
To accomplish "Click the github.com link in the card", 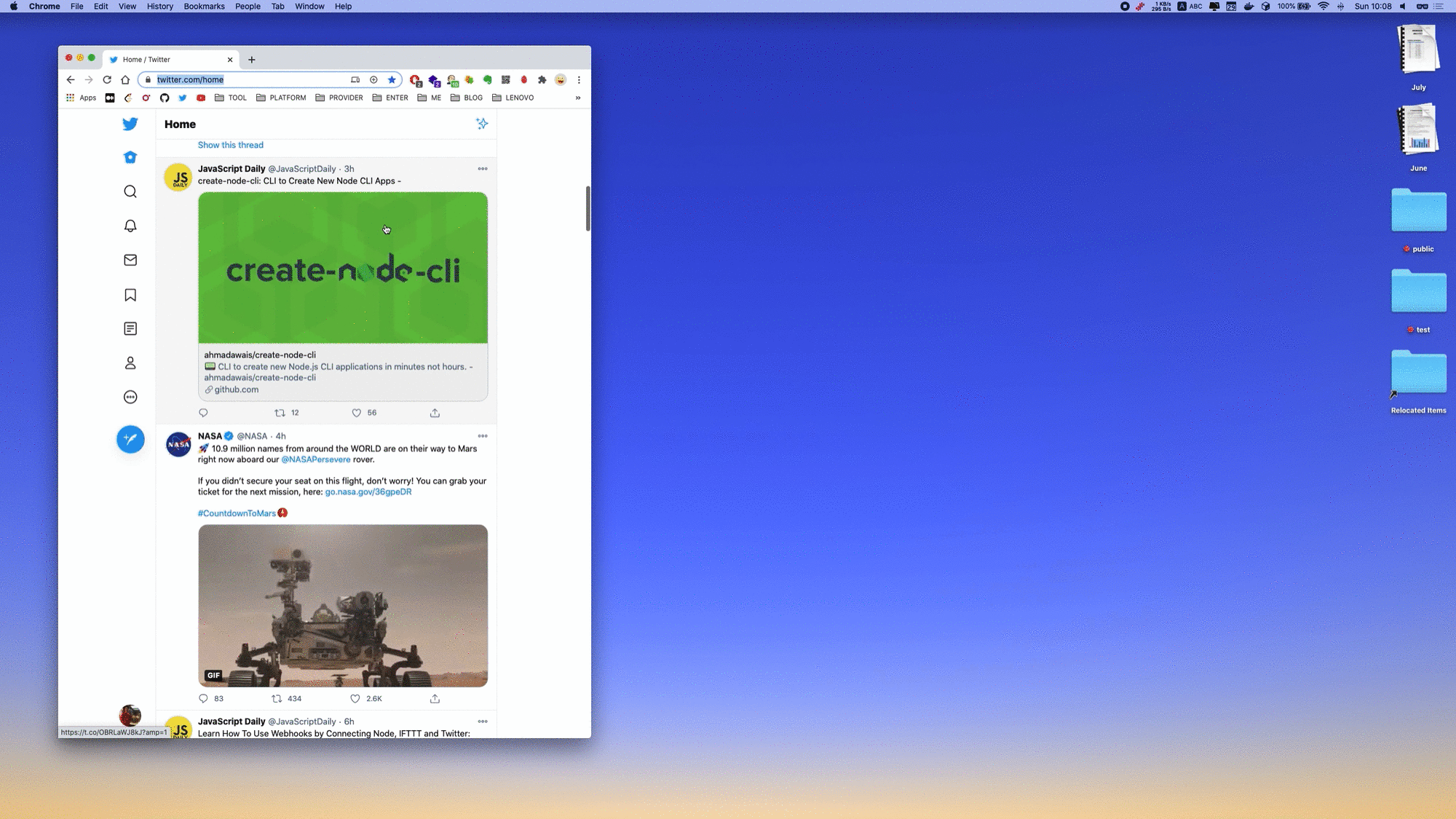I will 237,389.
